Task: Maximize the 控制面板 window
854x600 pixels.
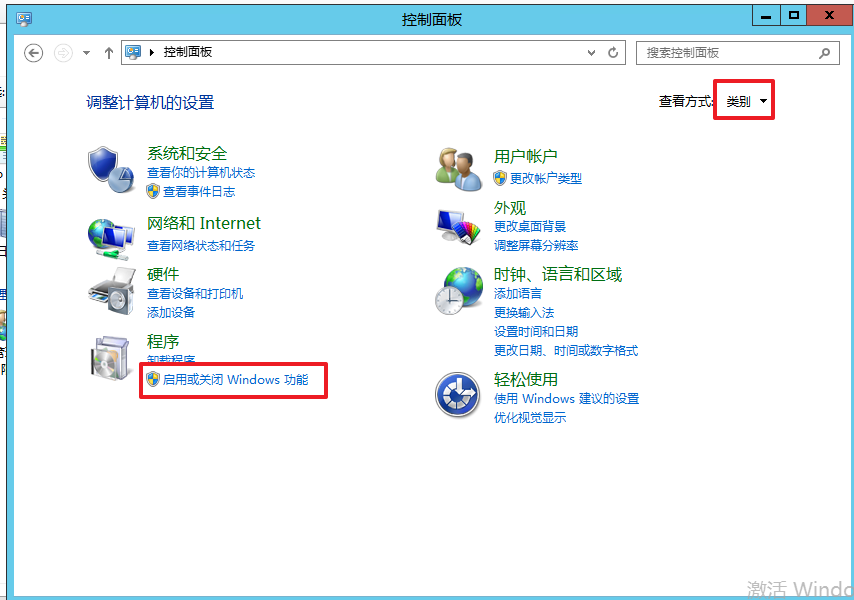Action: [794, 15]
